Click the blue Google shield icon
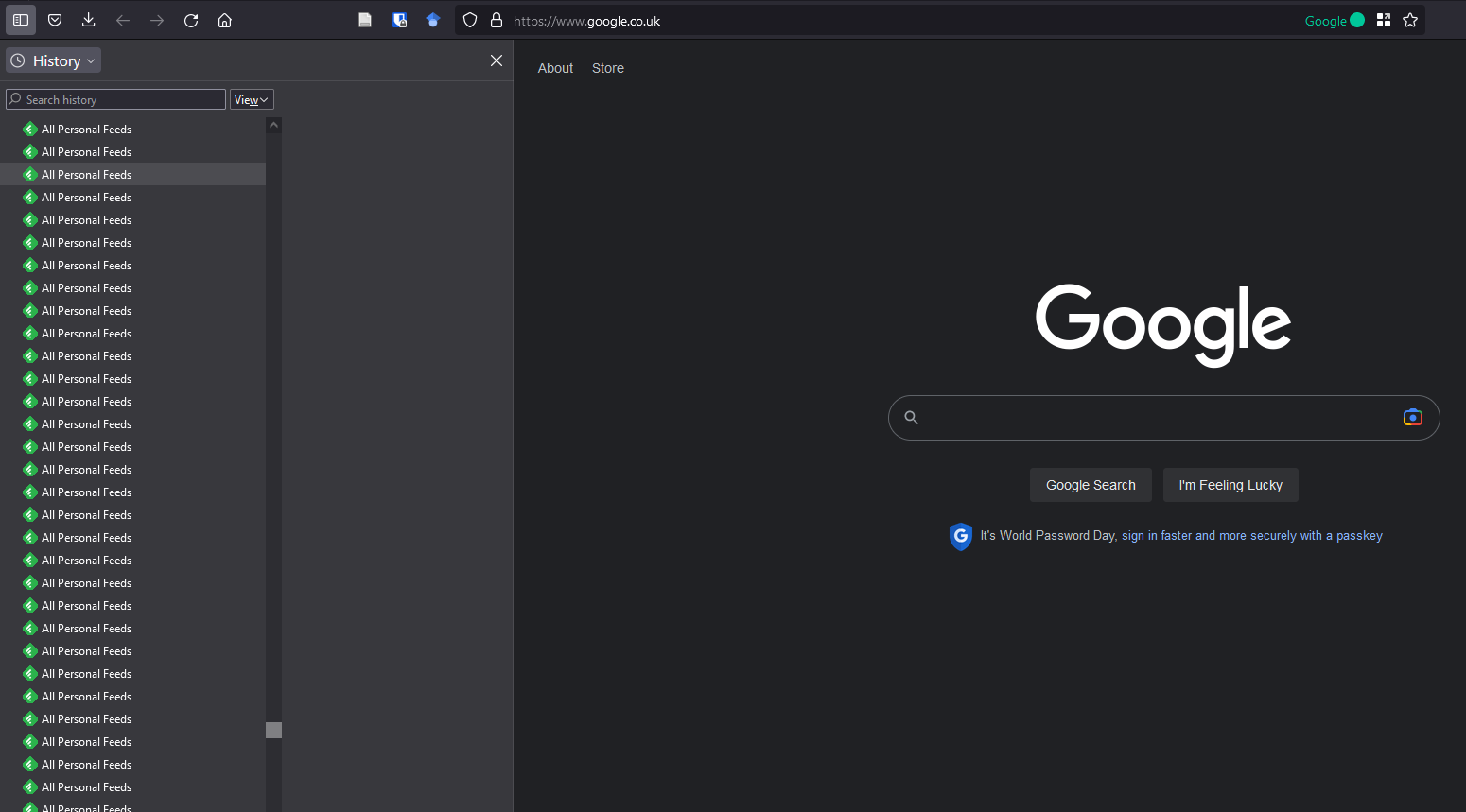This screenshot has width=1466, height=812. pyautogui.click(x=961, y=536)
